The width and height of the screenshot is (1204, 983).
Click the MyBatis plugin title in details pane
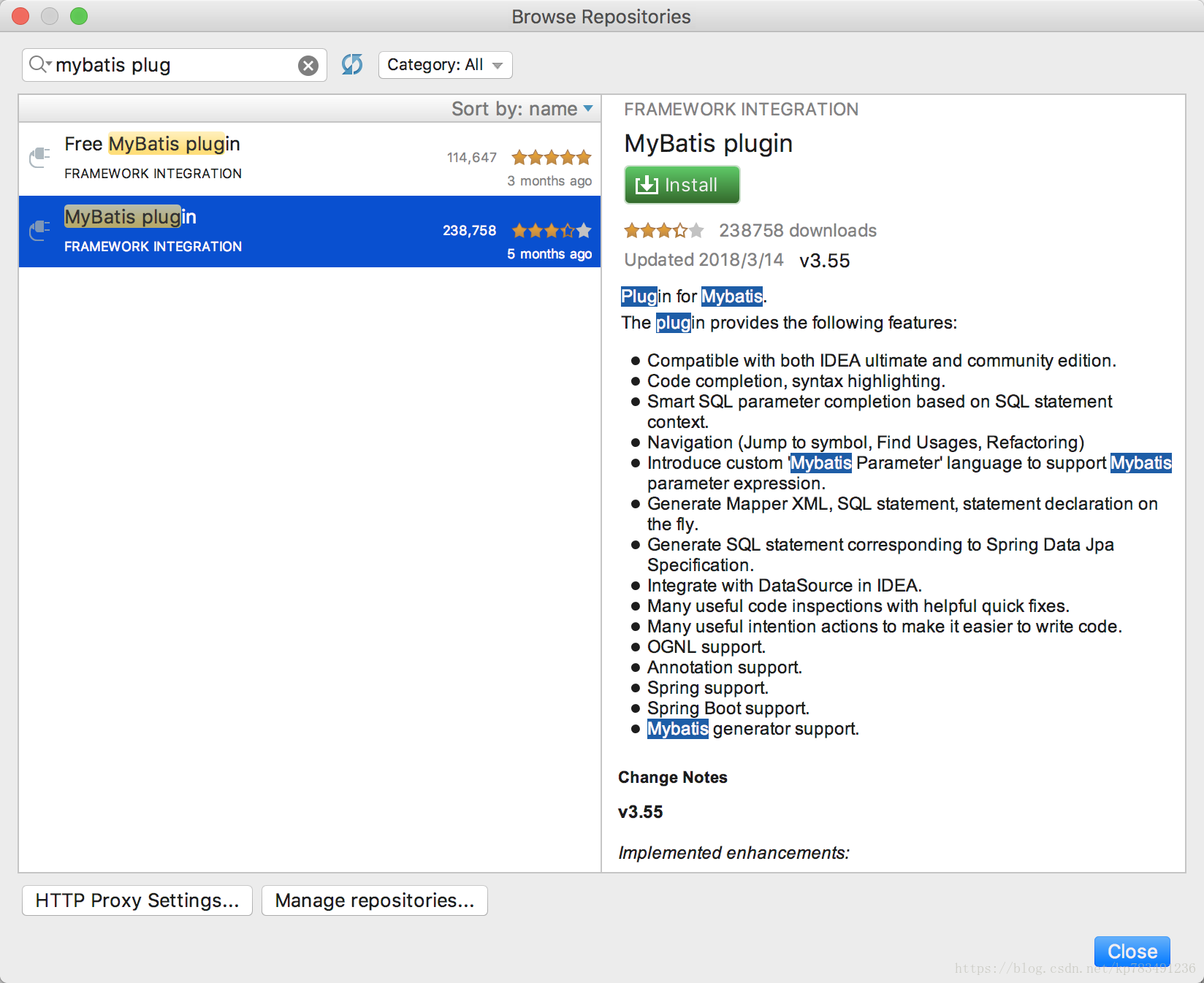708,144
